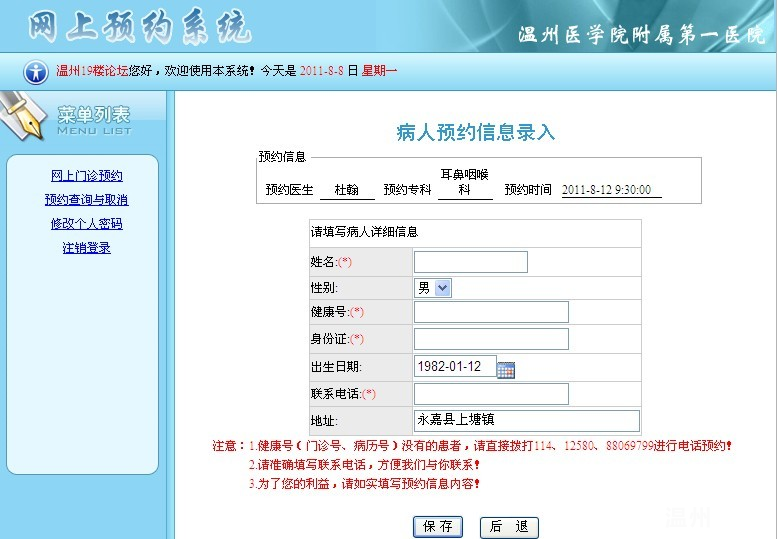This screenshot has width=777, height=539.
Task: Click the 地址 label
Action: point(324,421)
